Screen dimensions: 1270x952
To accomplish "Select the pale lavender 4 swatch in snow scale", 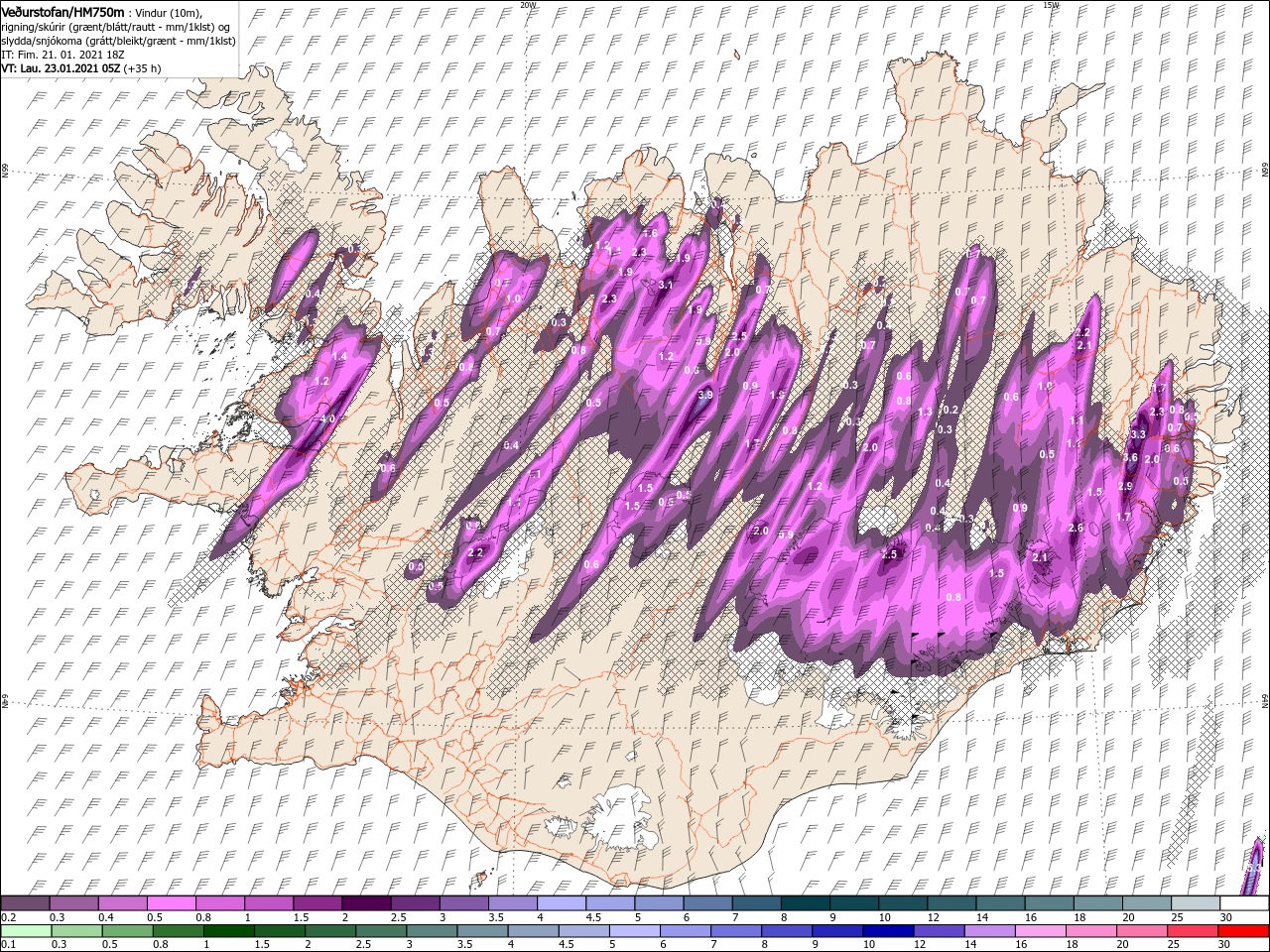I will 561,903.
